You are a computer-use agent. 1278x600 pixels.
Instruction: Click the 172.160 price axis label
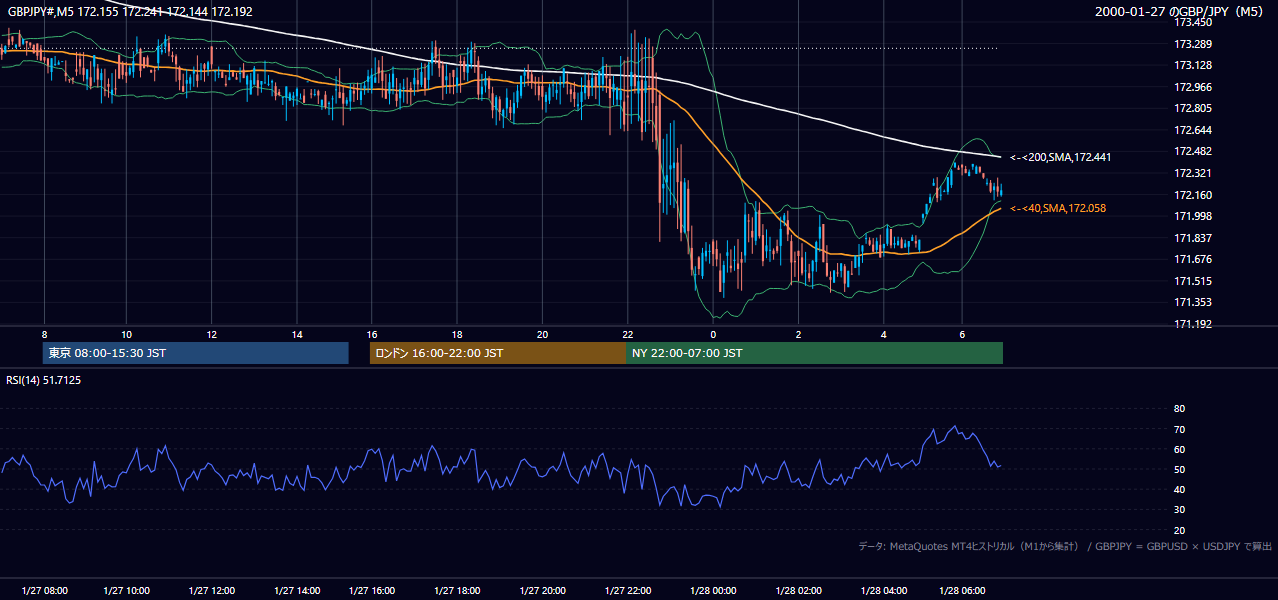(1193, 195)
